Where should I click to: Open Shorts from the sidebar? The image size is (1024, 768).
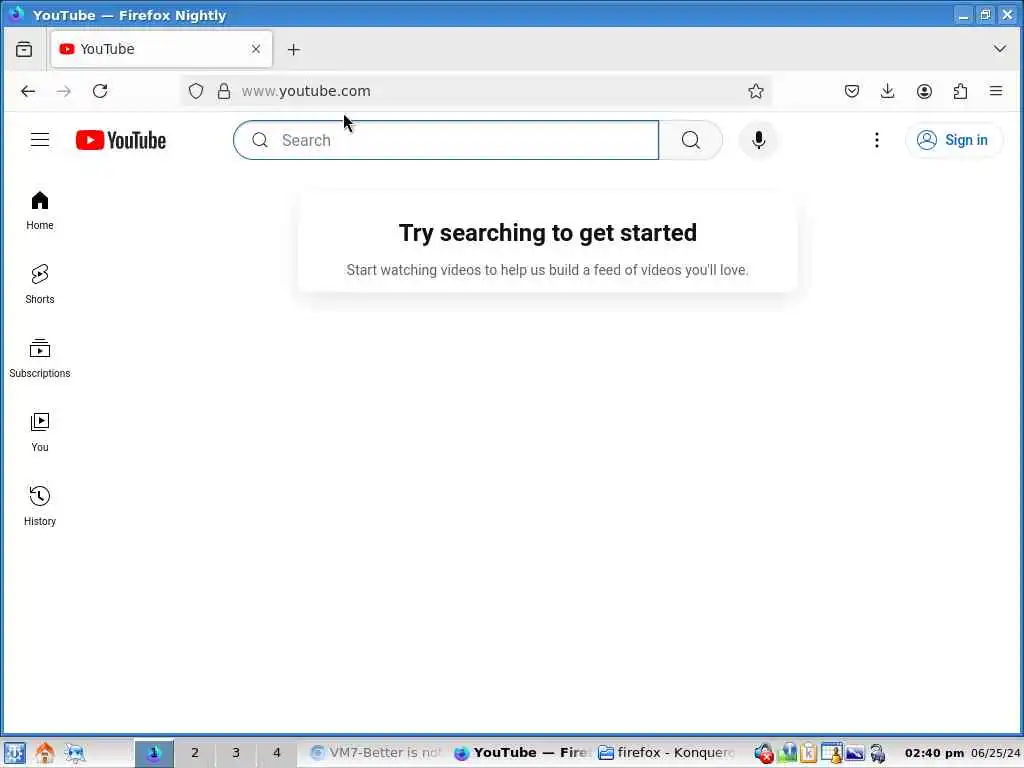click(x=40, y=284)
